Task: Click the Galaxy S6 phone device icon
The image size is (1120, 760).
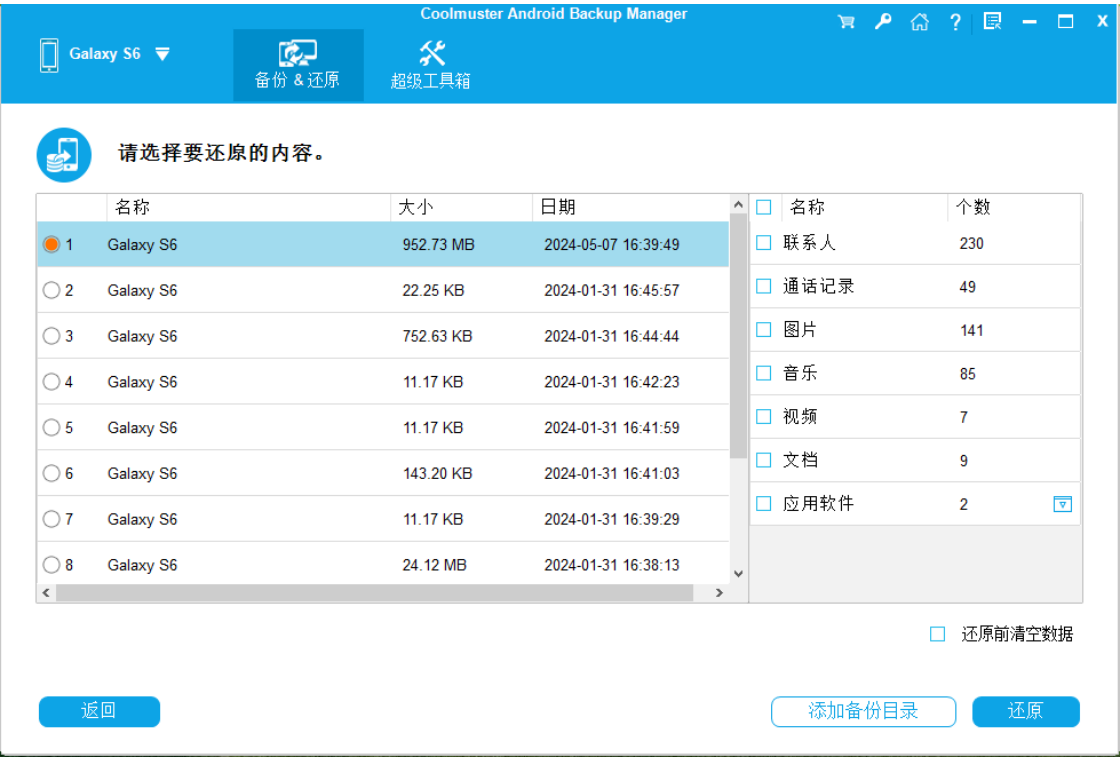Action: [49, 56]
